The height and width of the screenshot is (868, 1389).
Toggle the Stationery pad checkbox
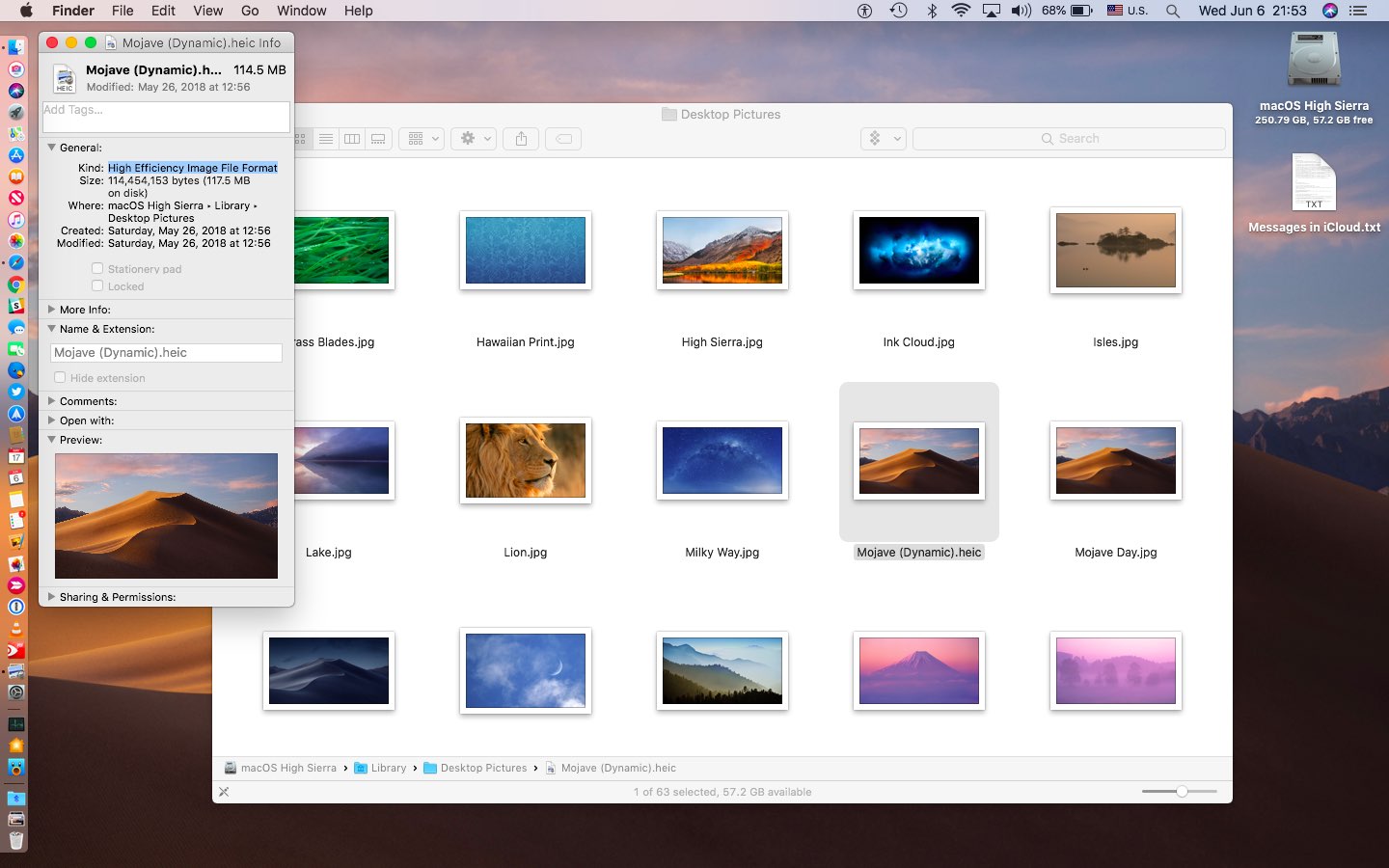(97, 268)
